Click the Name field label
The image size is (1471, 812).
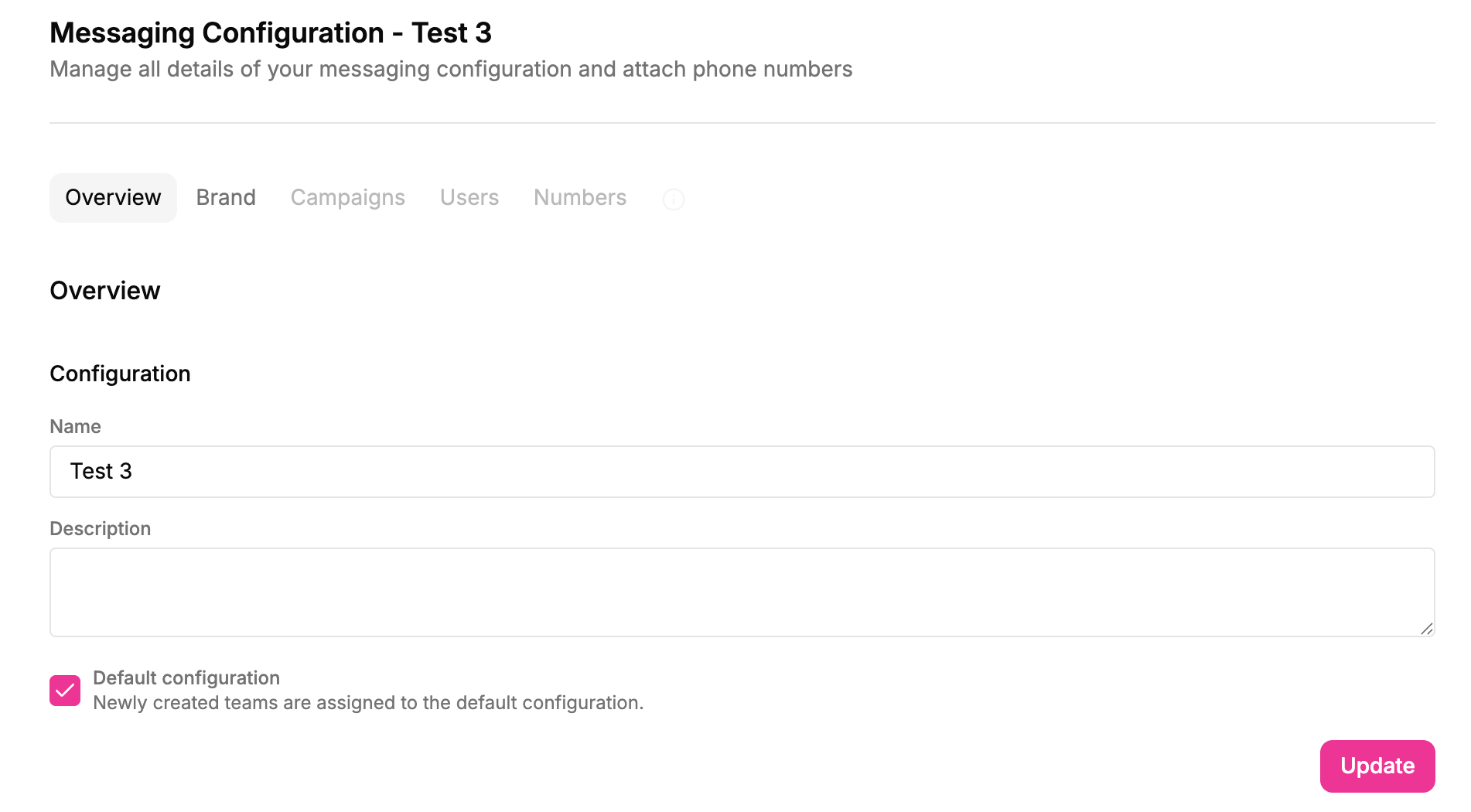pyautogui.click(x=75, y=426)
